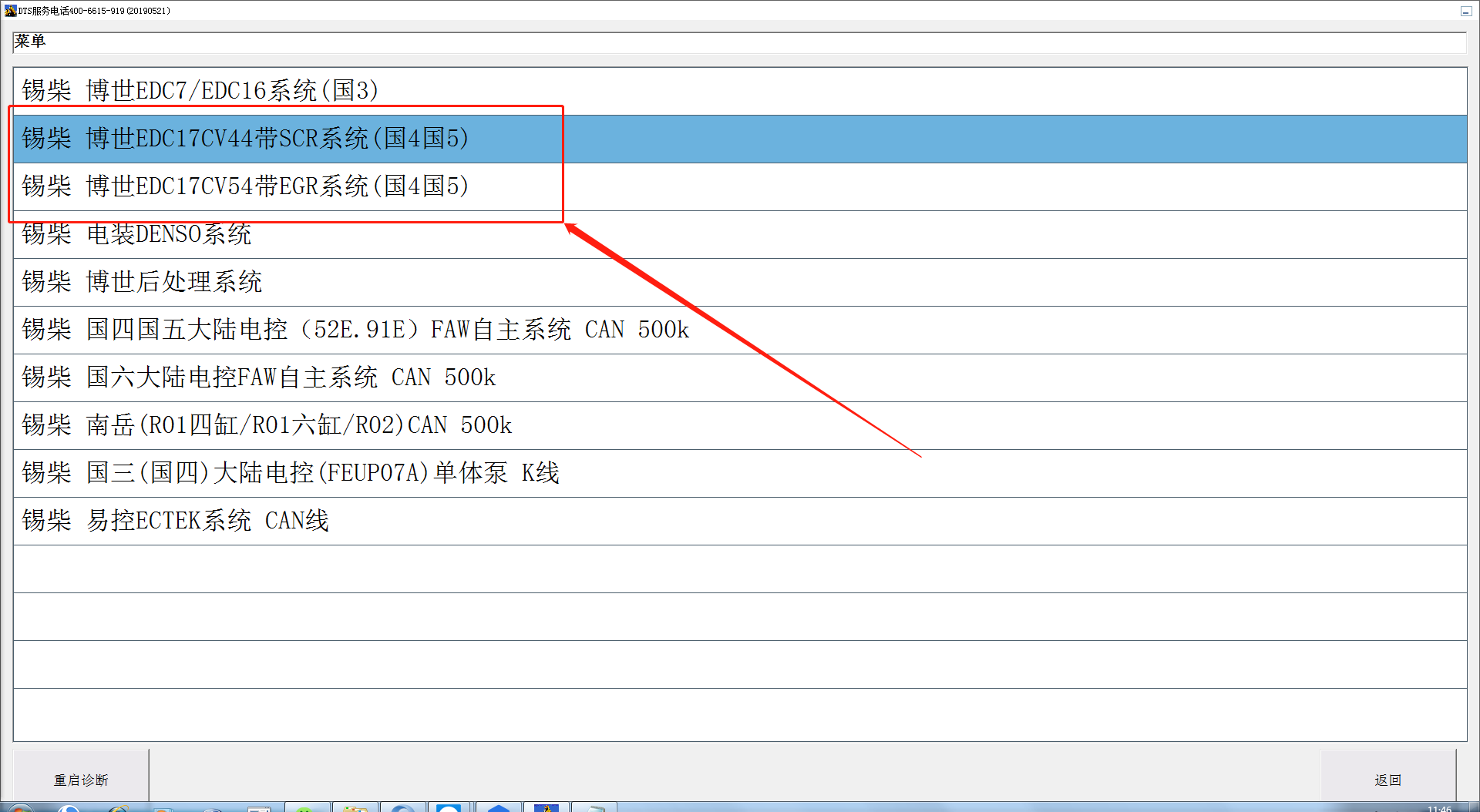Viewport: 1480px width, 812px height.
Task: Pick 国四国五大陆电控（52E.91E）FAW自主系统 row
Action: (x=740, y=330)
